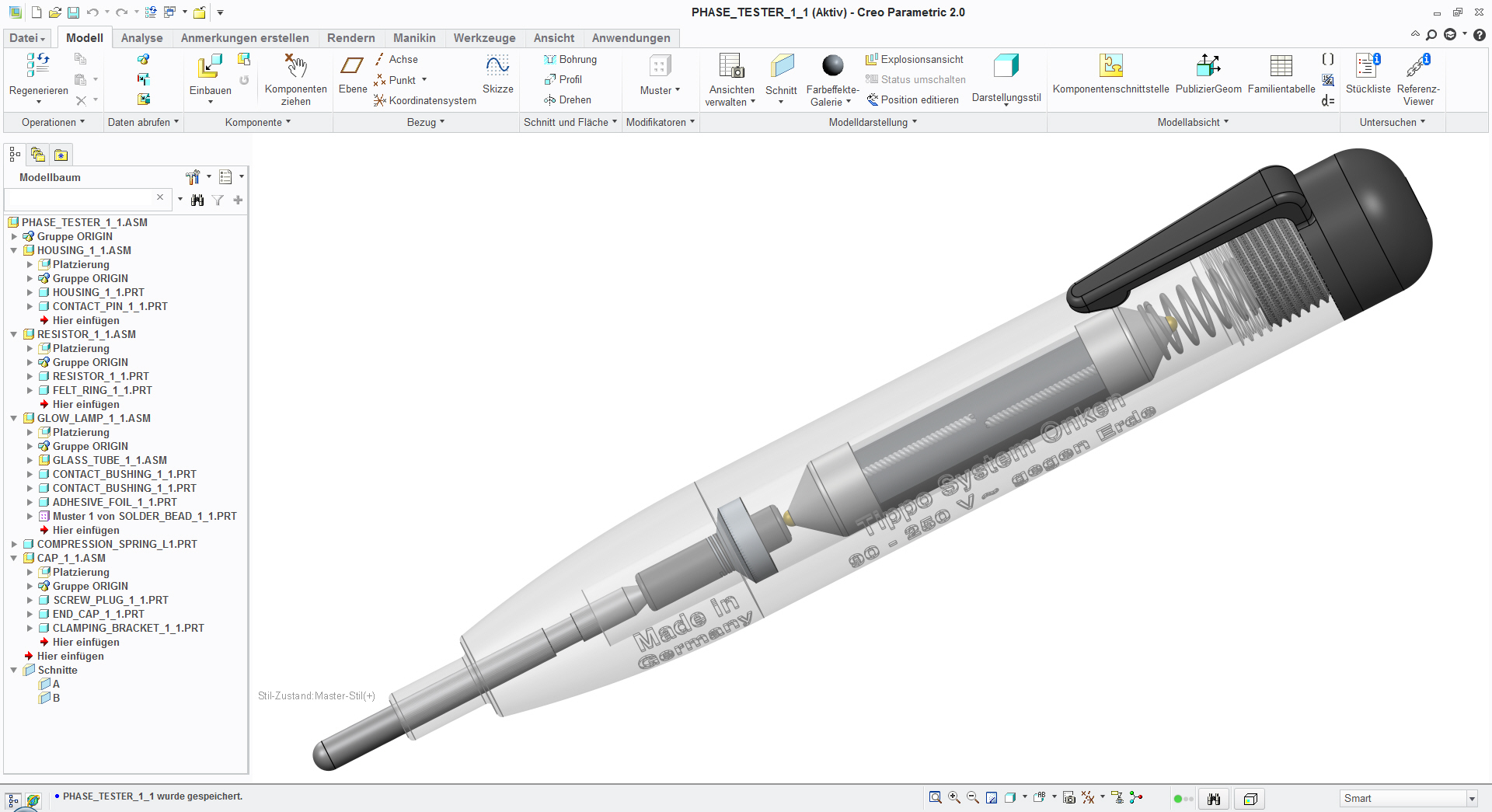
Task: Expand the Bezug group dropdown
Action: tap(426, 122)
